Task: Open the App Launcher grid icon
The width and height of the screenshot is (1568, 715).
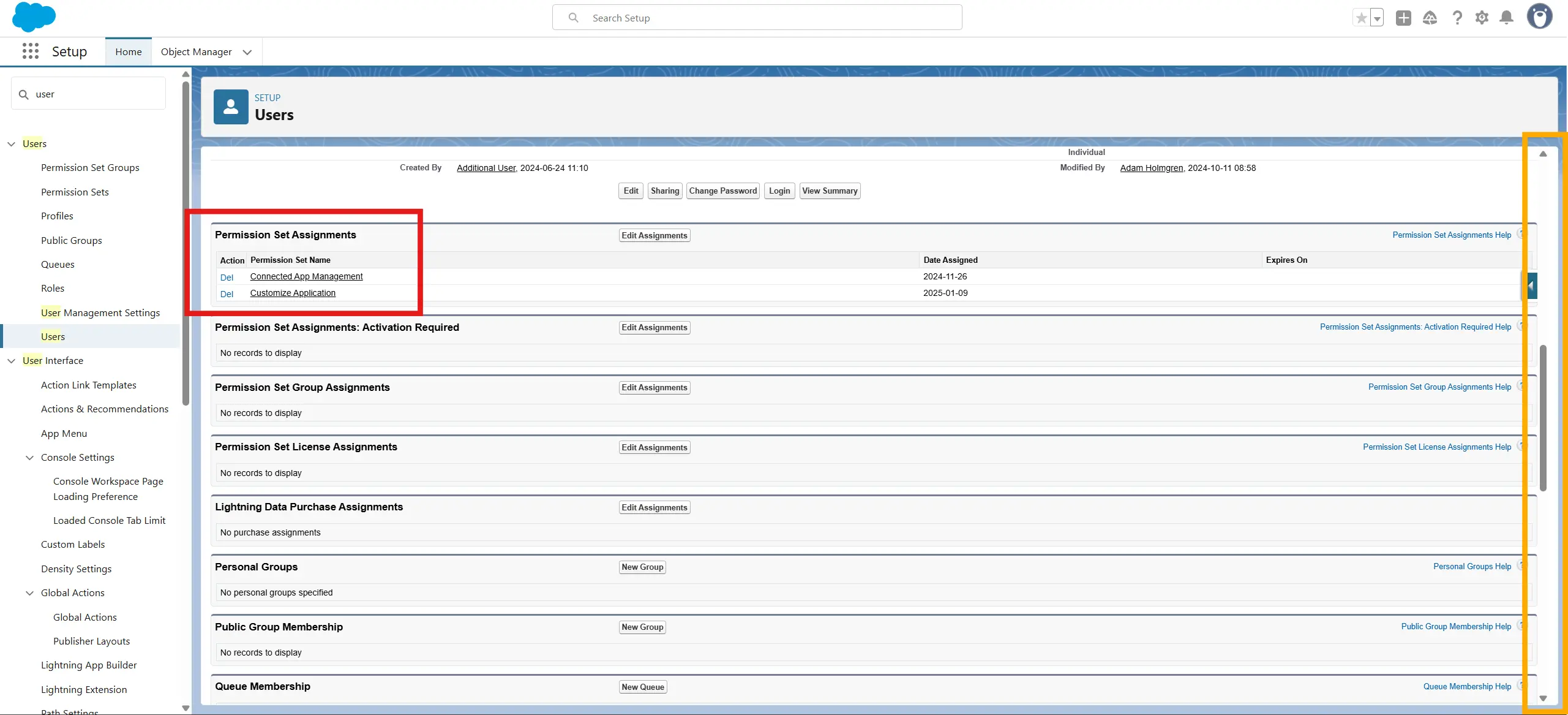Action: coord(30,51)
